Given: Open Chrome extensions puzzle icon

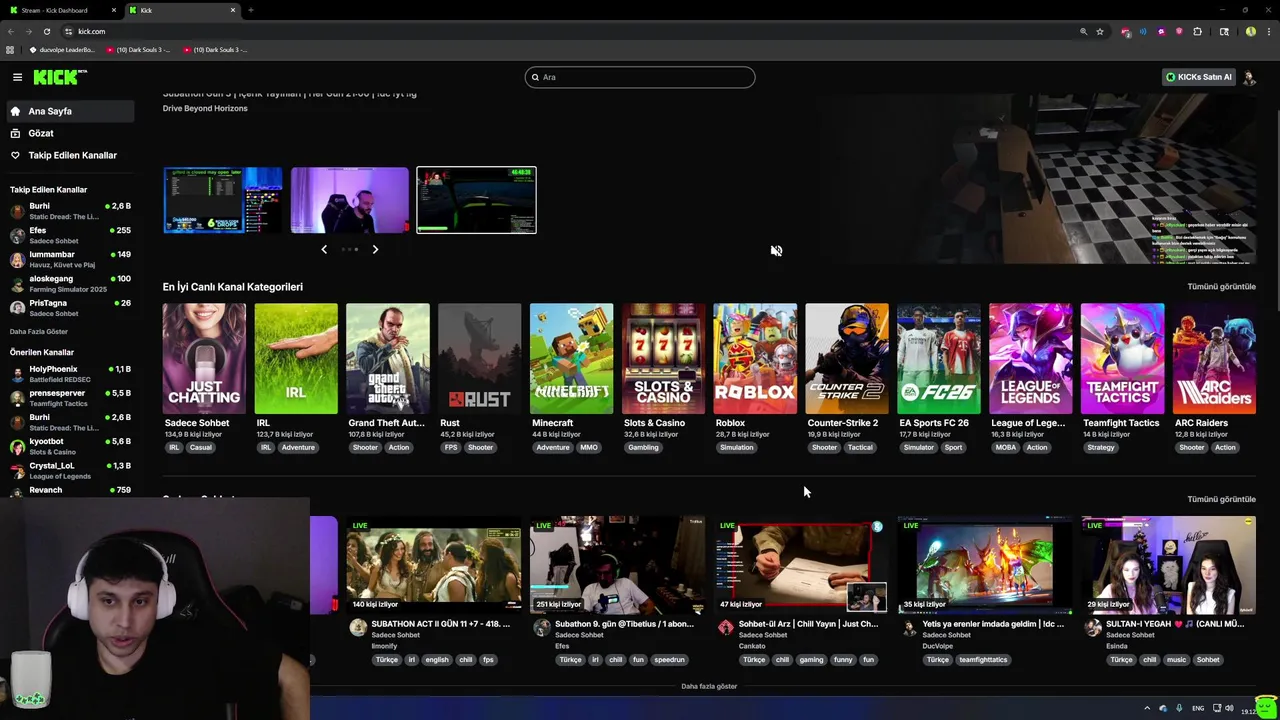Looking at the screenshot, I should 1198,31.
